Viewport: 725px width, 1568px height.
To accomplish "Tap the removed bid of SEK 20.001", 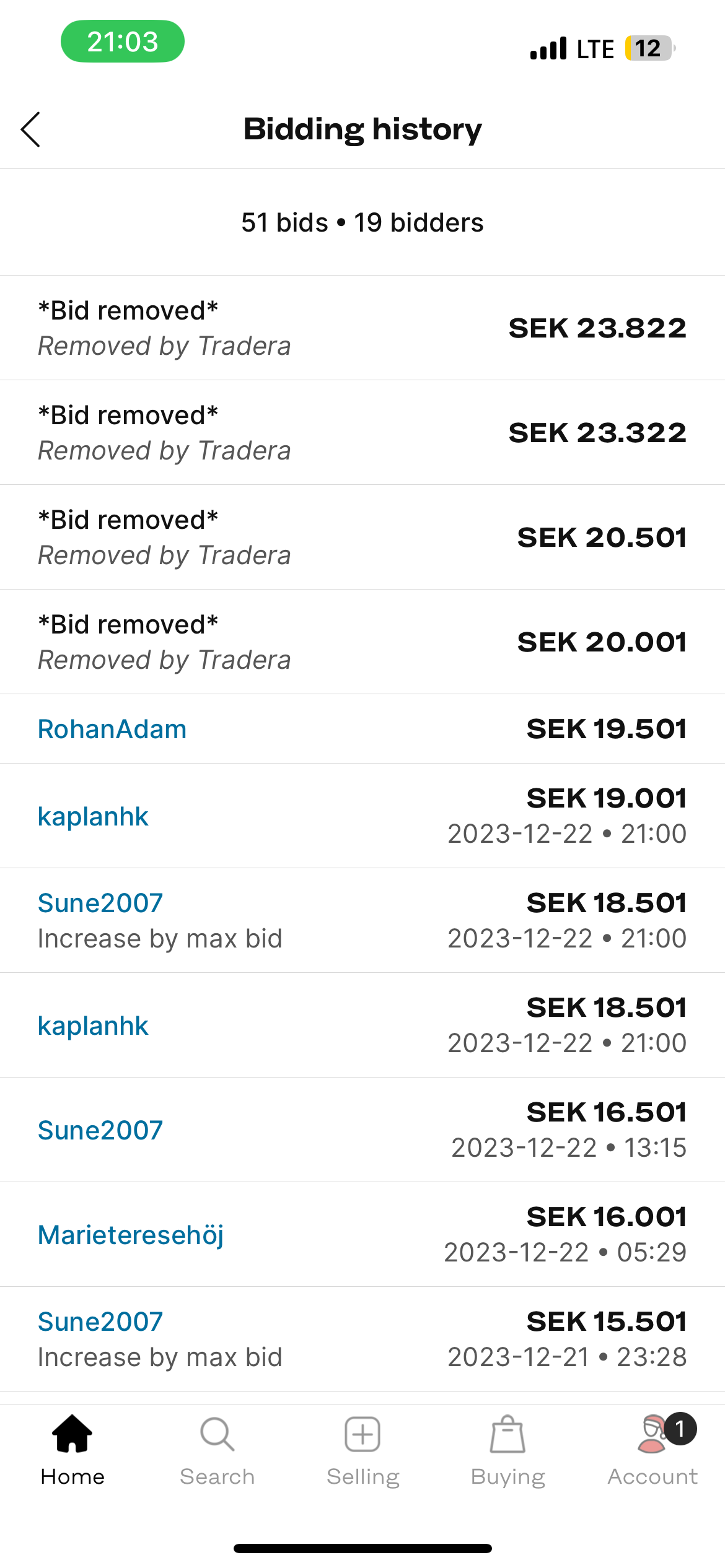I will [362, 642].
